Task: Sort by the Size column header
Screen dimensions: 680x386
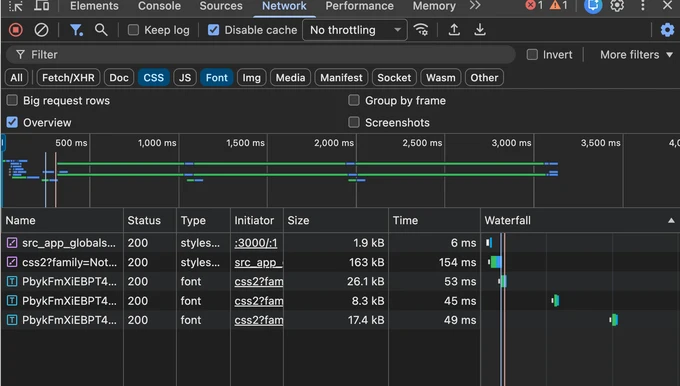Action: point(336,220)
